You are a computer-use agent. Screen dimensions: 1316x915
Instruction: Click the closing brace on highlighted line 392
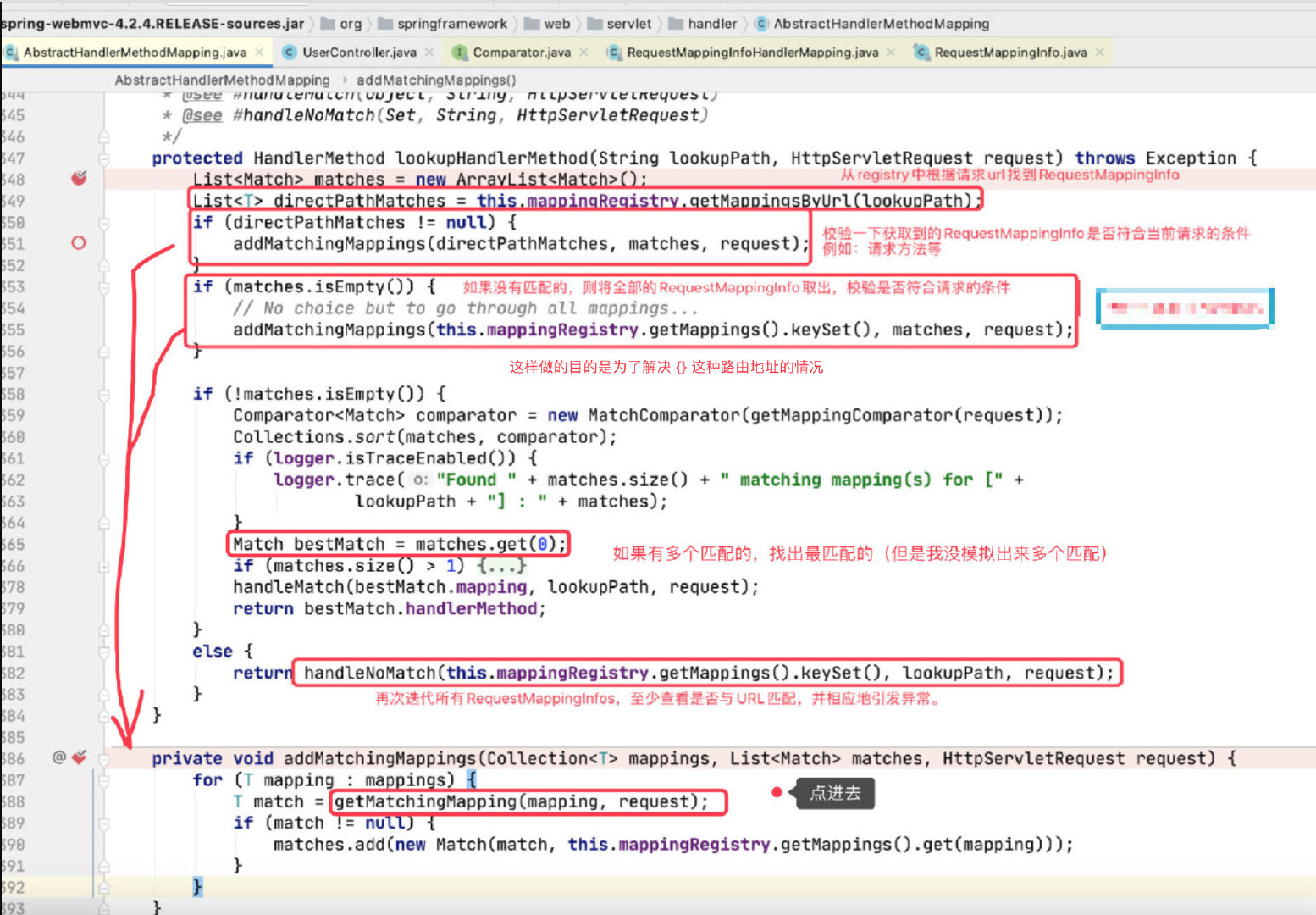click(x=197, y=886)
